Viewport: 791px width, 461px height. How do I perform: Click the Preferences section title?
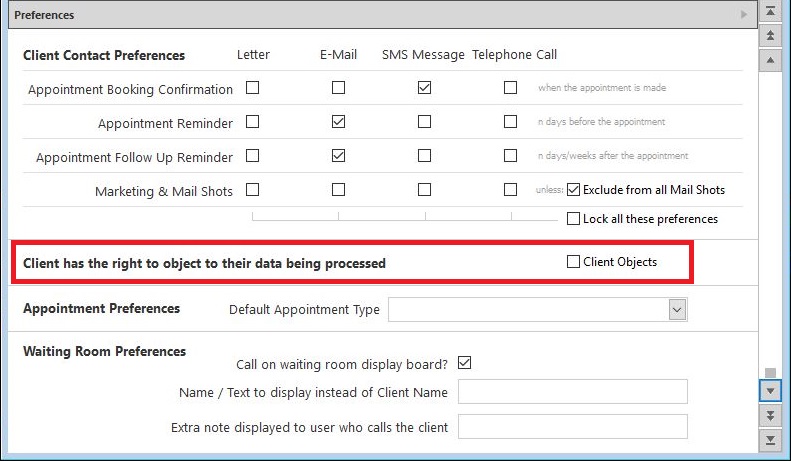[44, 15]
